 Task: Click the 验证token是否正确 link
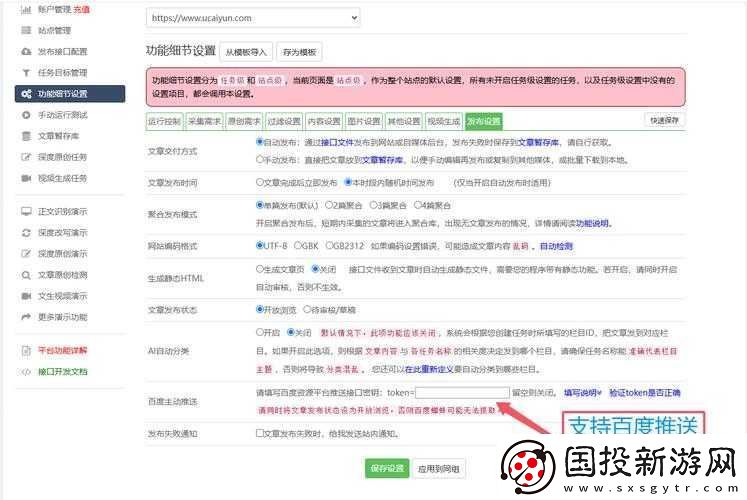(645, 393)
